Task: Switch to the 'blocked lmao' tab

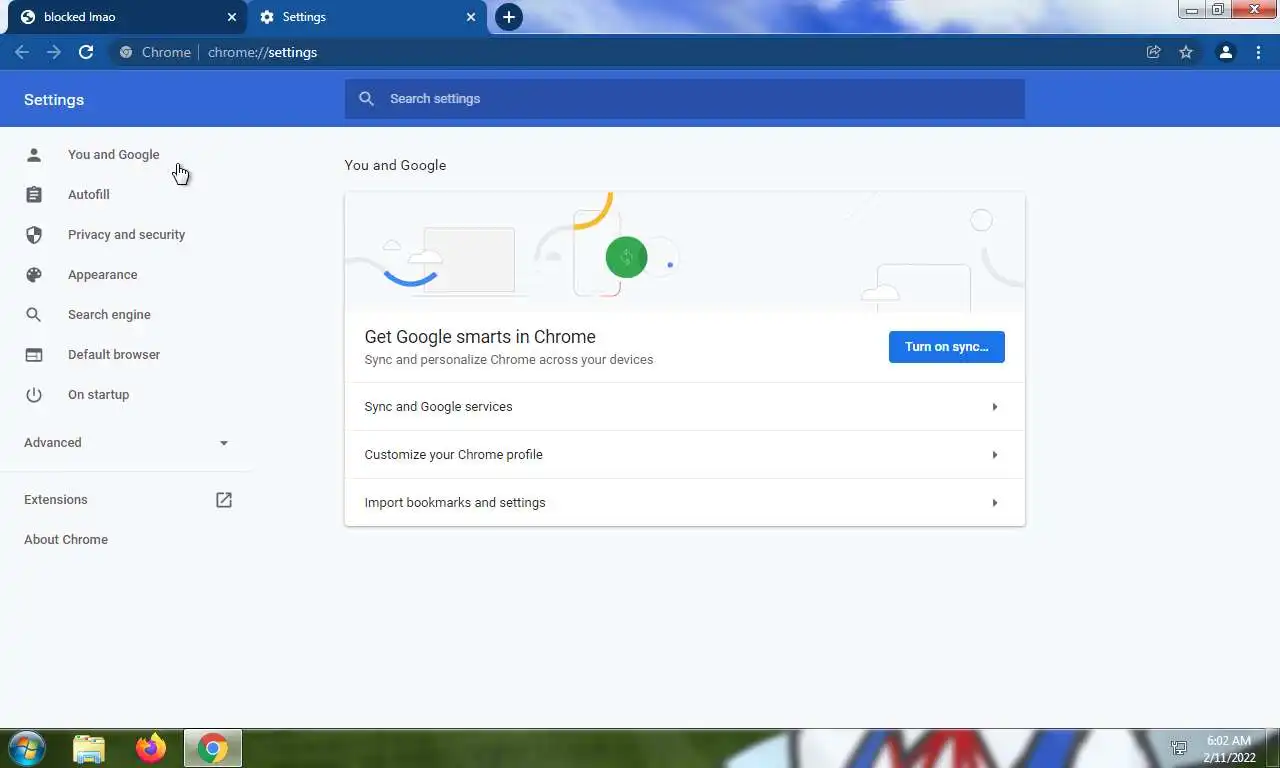Action: [125, 17]
